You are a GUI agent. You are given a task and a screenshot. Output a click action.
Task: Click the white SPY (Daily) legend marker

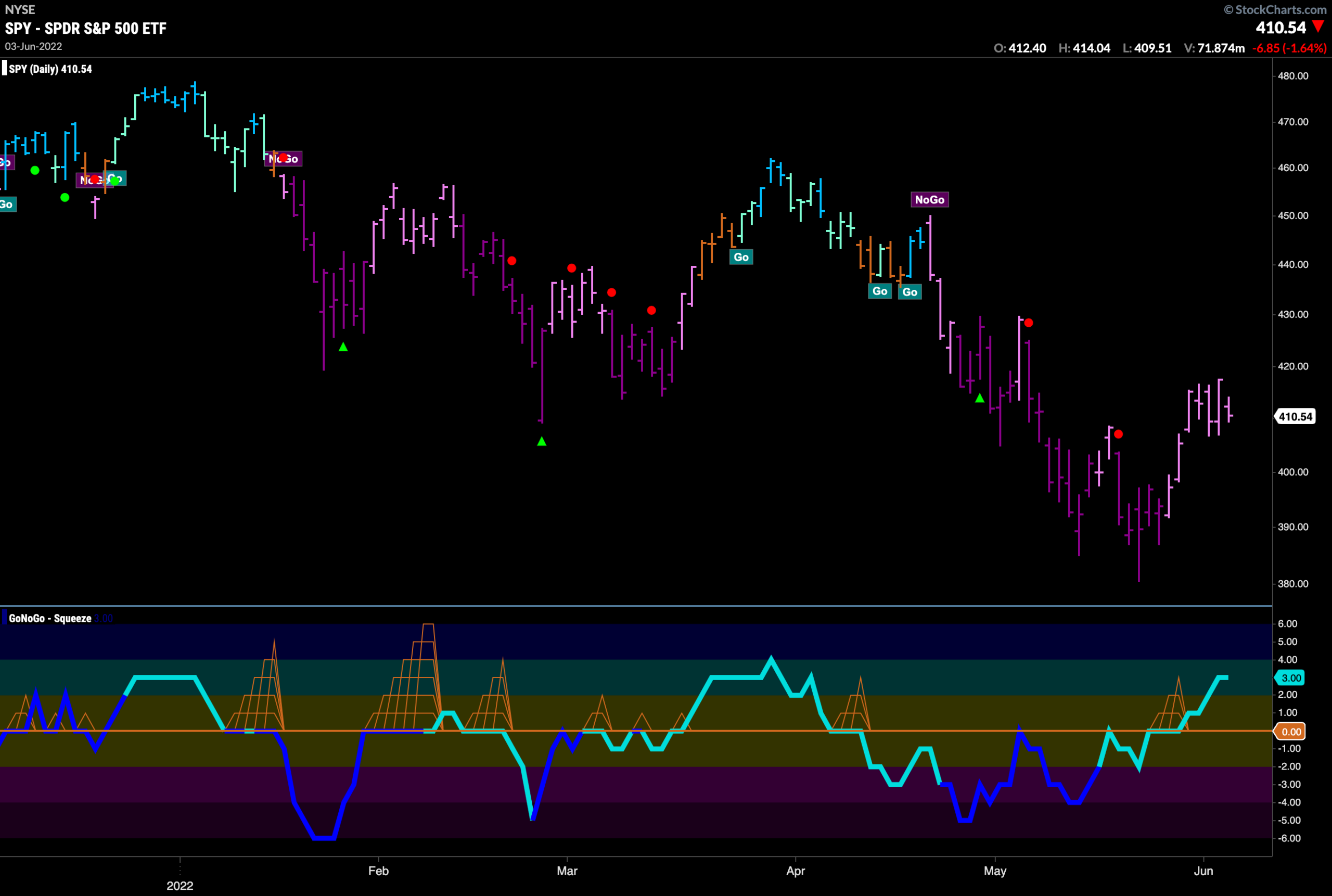(4, 69)
